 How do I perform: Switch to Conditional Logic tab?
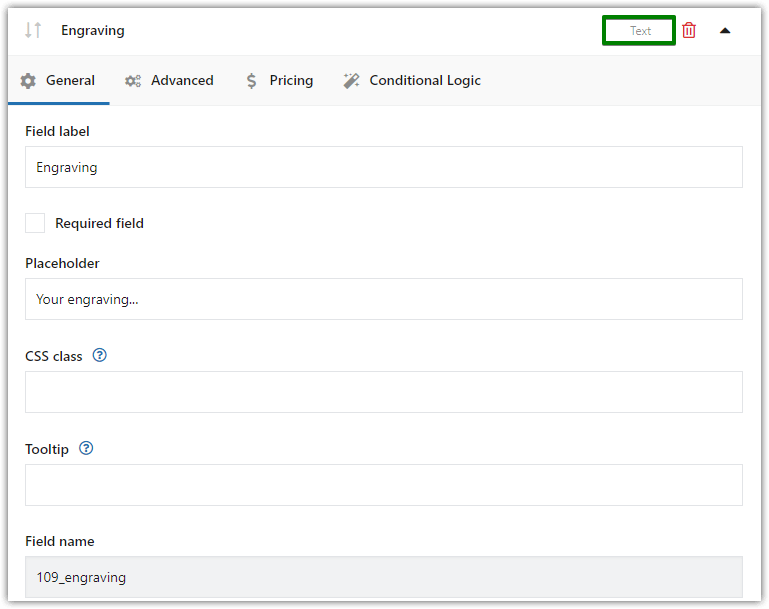(412, 80)
